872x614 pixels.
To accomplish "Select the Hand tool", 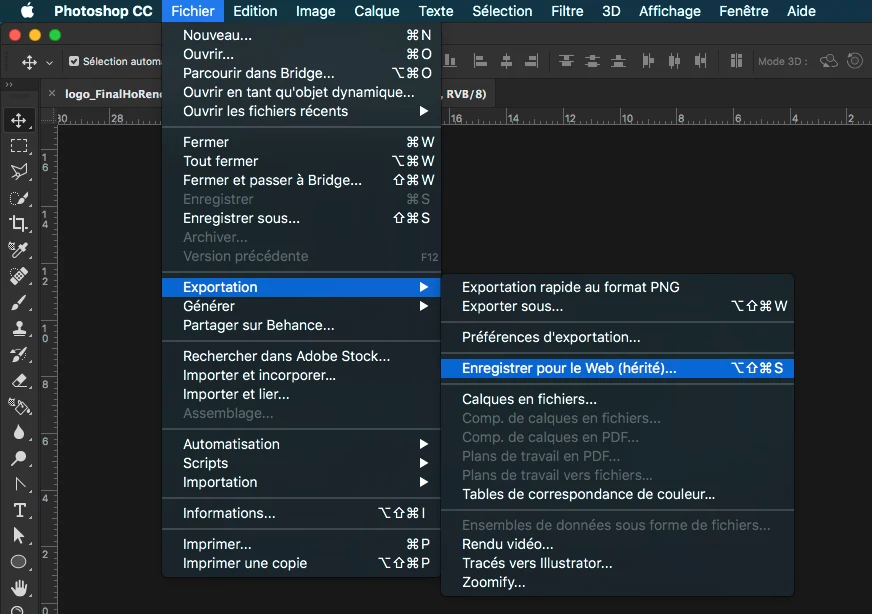I will [x=19, y=587].
